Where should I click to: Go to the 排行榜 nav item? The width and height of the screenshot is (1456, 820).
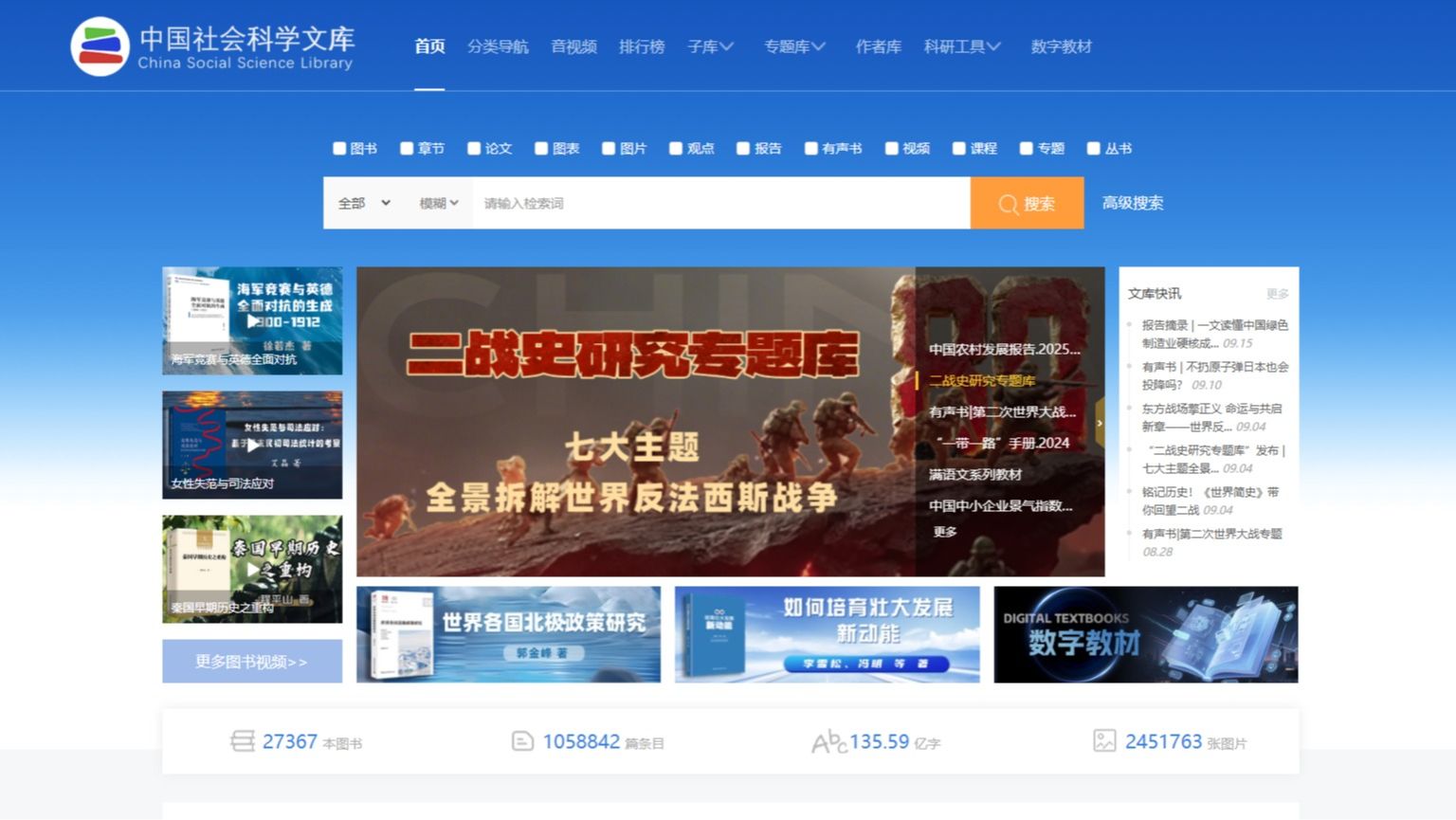coord(642,46)
